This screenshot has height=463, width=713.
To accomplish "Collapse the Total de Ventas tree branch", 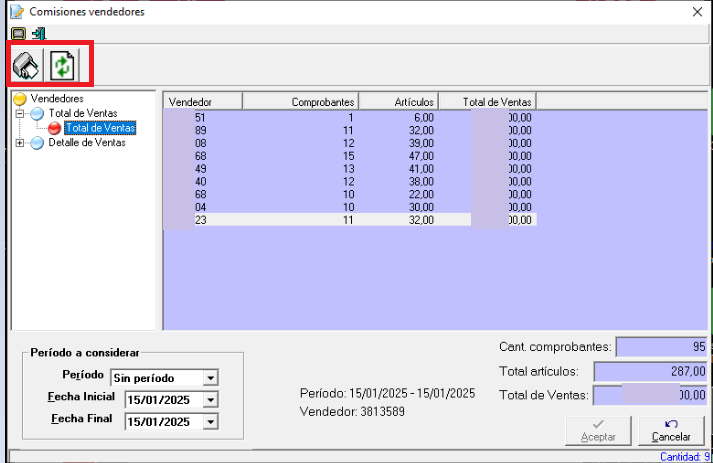I will click(x=21, y=114).
